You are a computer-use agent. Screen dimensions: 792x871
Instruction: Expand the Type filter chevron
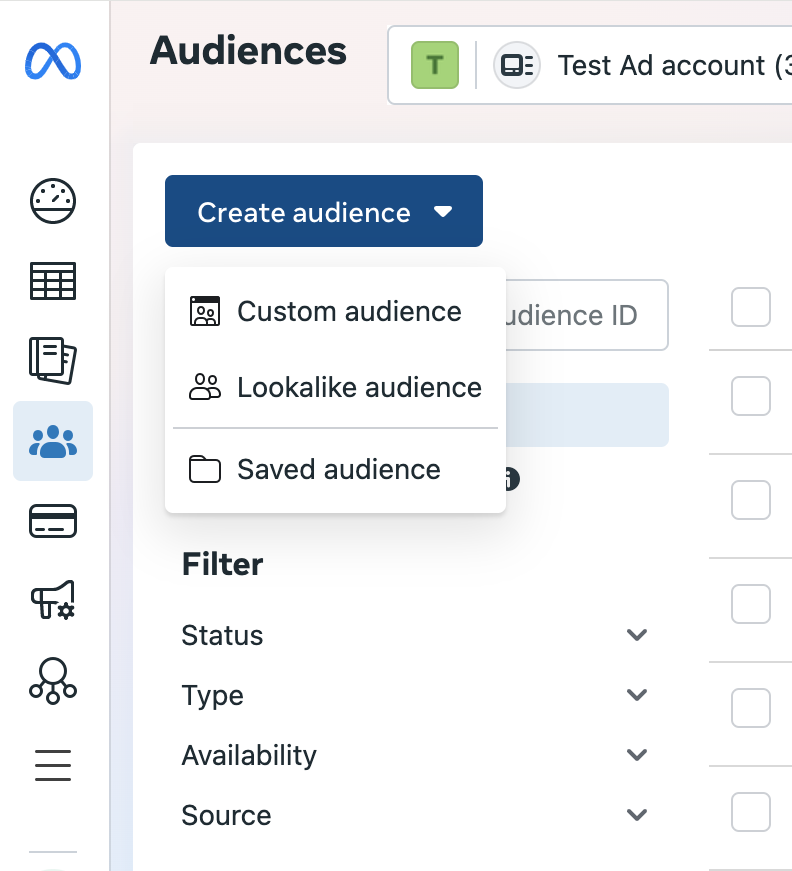pyautogui.click(x=637, y=695)
